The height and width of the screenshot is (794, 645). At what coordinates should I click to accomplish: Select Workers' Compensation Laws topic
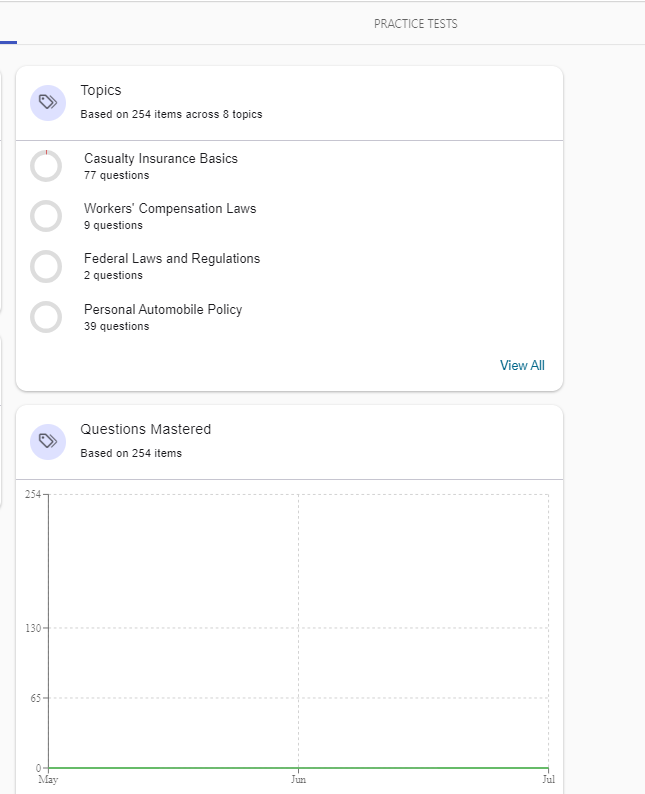(170, 208)
